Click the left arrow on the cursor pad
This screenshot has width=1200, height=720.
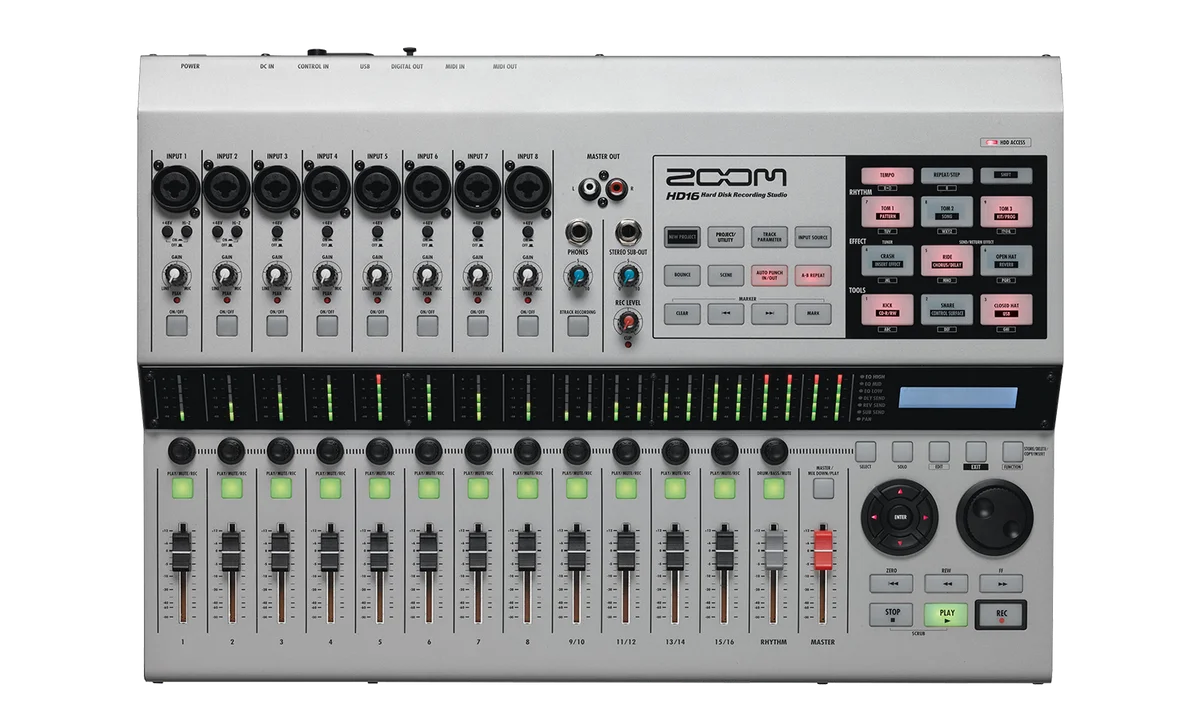[874, 517]
